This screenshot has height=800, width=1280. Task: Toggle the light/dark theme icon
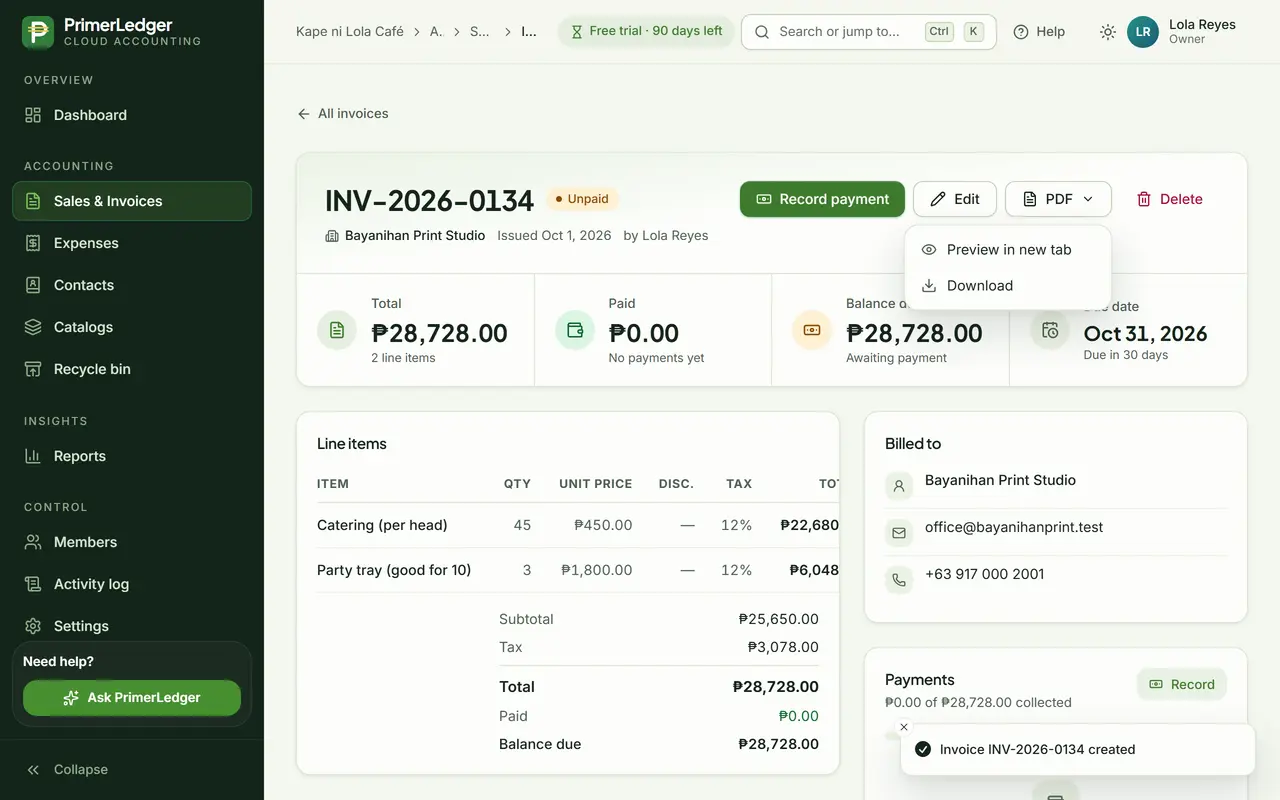(1107, 32)
